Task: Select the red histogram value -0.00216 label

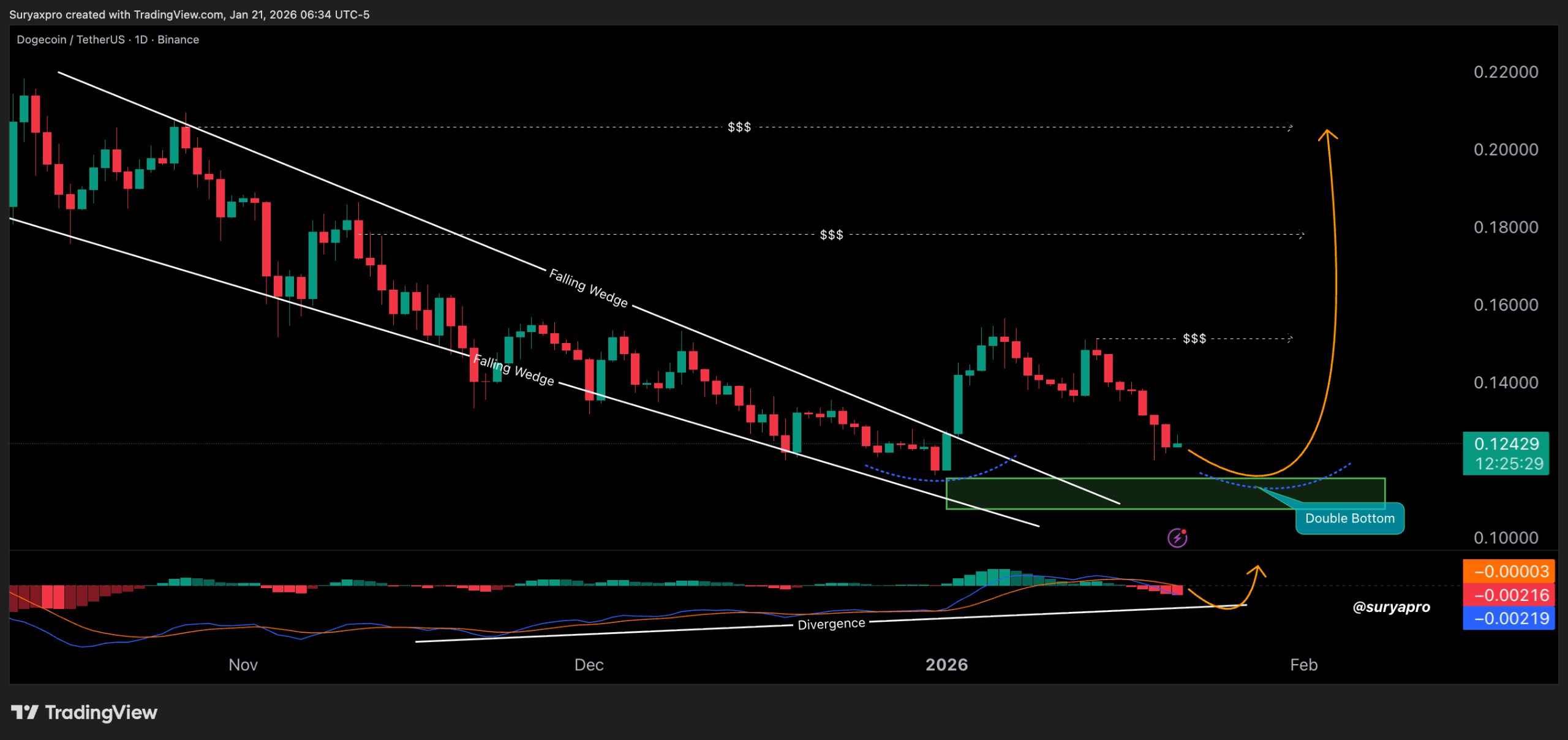Action: click(1511, 595)
